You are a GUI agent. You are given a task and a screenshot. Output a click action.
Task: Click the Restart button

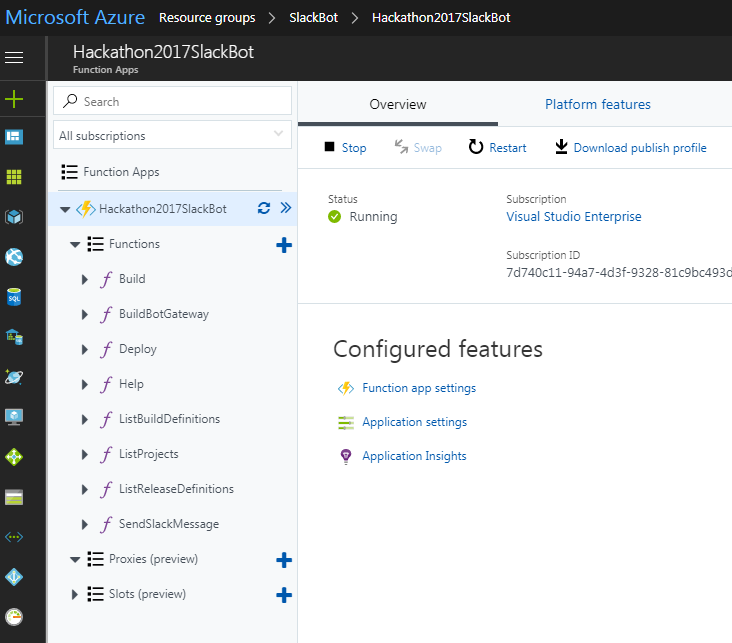(x=498, y=148)
